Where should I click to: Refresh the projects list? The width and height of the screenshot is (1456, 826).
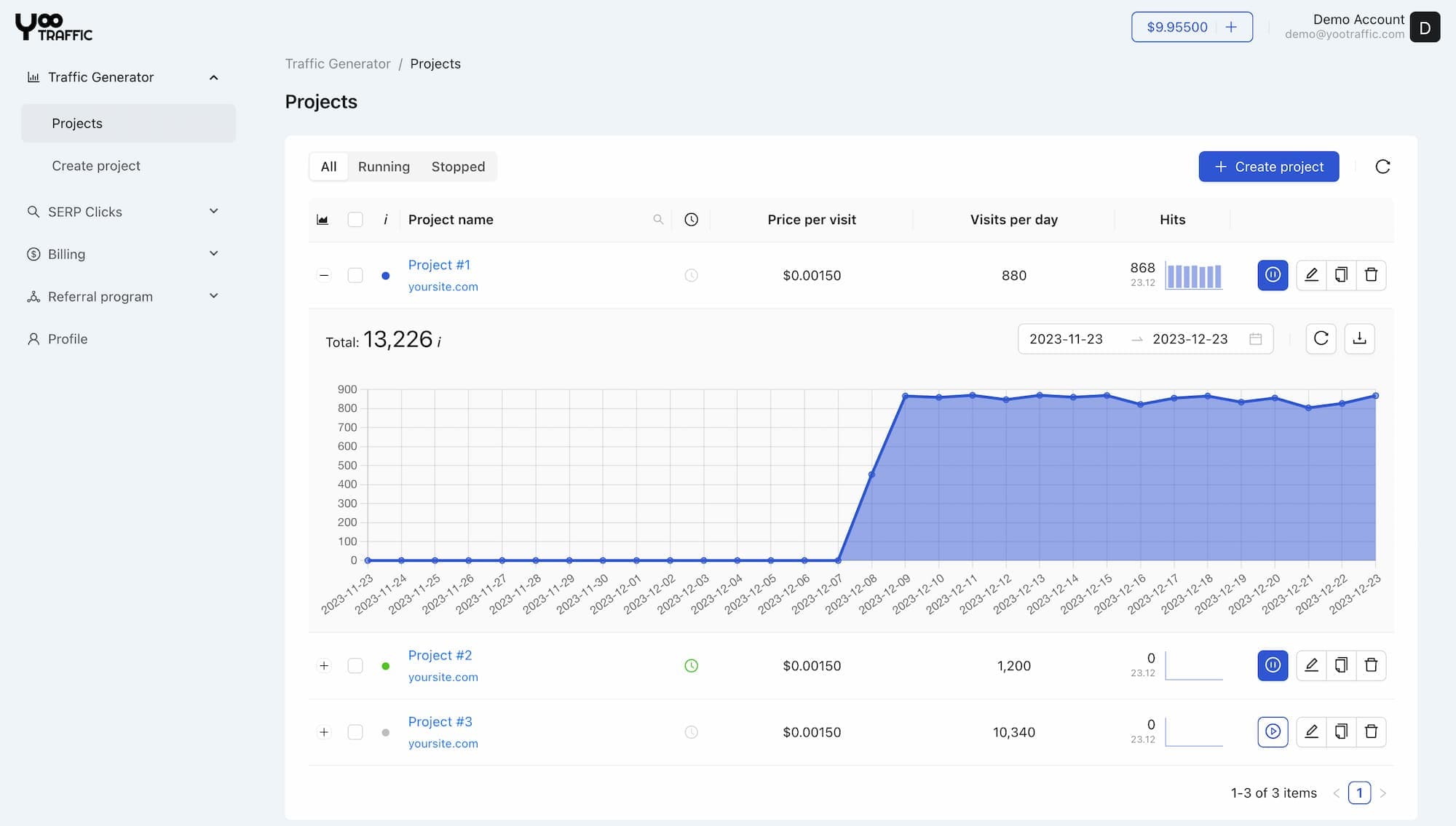(1382, 167)
